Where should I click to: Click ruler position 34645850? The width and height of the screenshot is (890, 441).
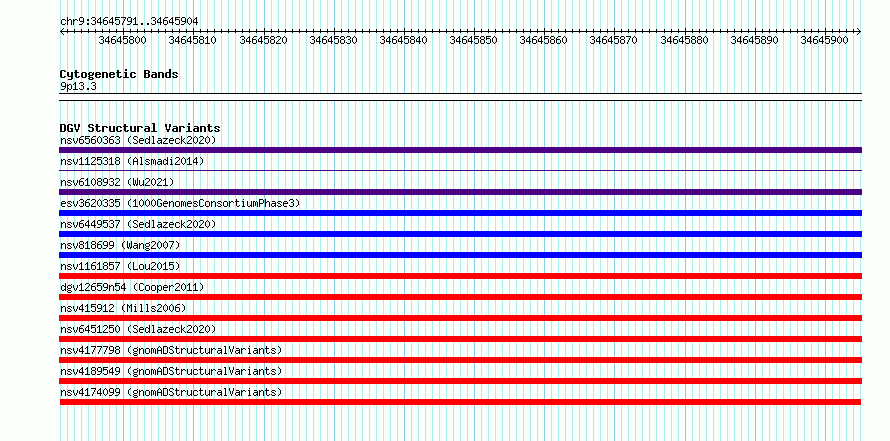pos(473,40)
